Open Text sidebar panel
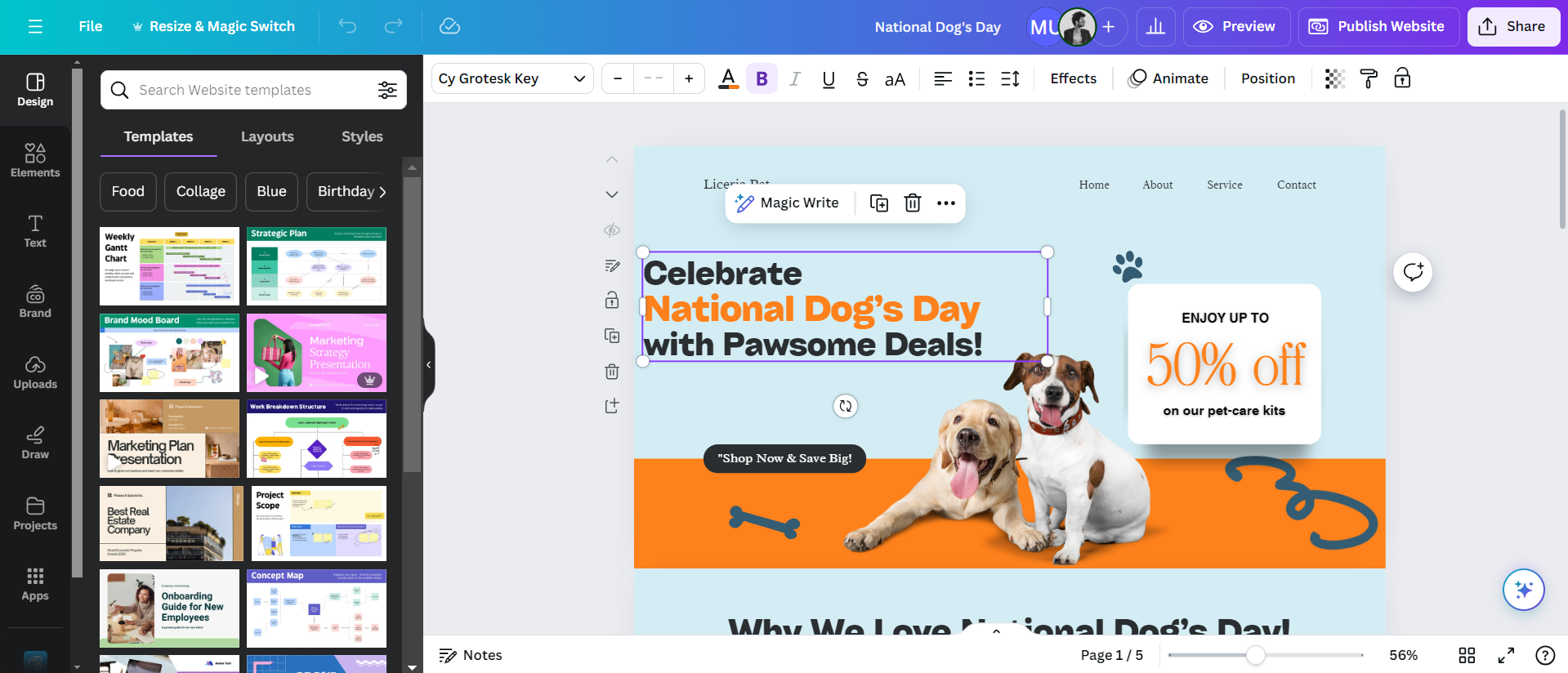This screenshot has width=1568, height=673. [x=35, y=231]
